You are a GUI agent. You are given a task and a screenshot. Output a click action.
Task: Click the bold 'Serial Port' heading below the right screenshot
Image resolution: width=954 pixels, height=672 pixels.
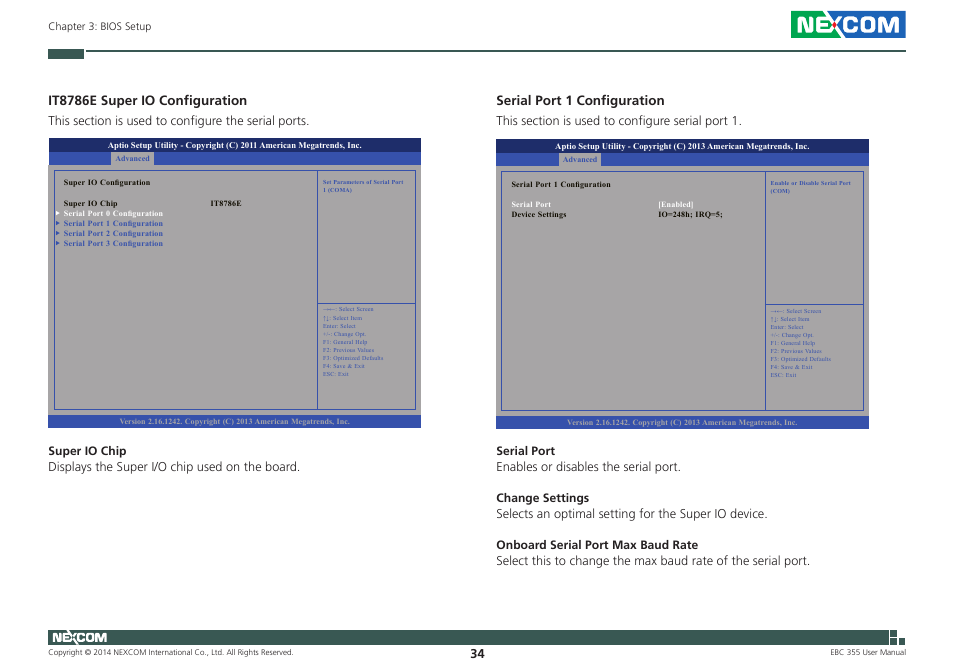[x=526, y=451]
